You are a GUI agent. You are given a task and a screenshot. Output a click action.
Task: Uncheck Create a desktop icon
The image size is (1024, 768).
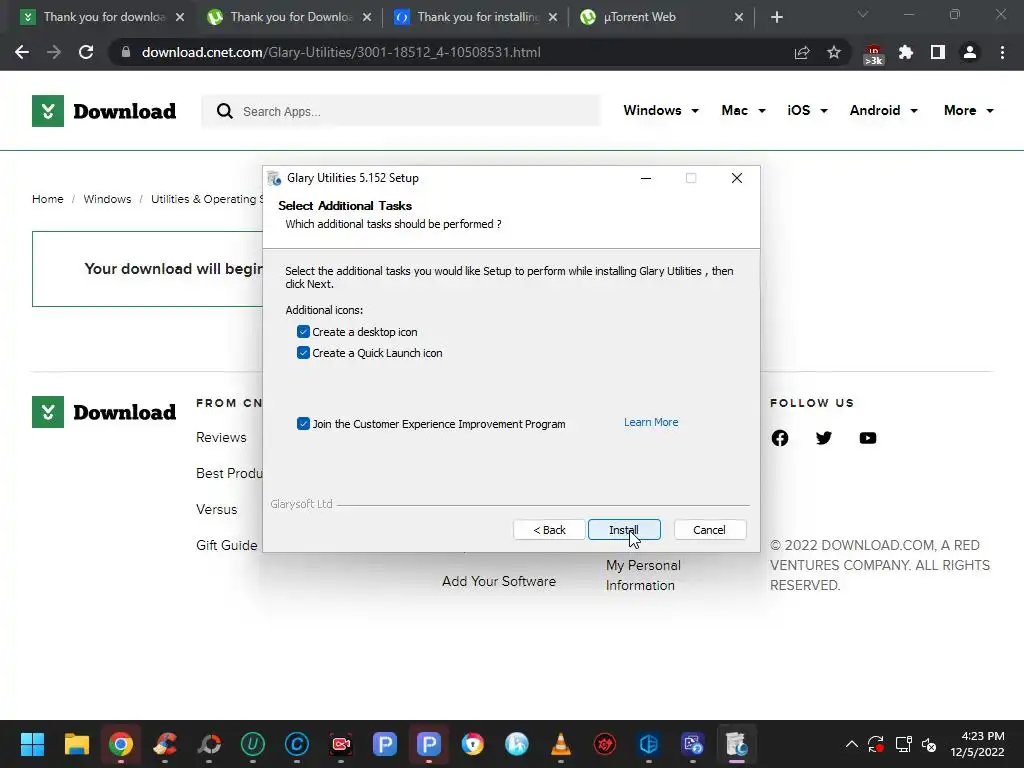[x=303, y=332]
